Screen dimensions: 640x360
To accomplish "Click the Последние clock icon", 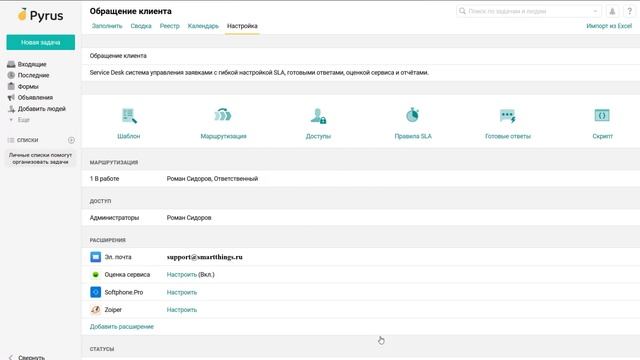I will tap(11, 75).
